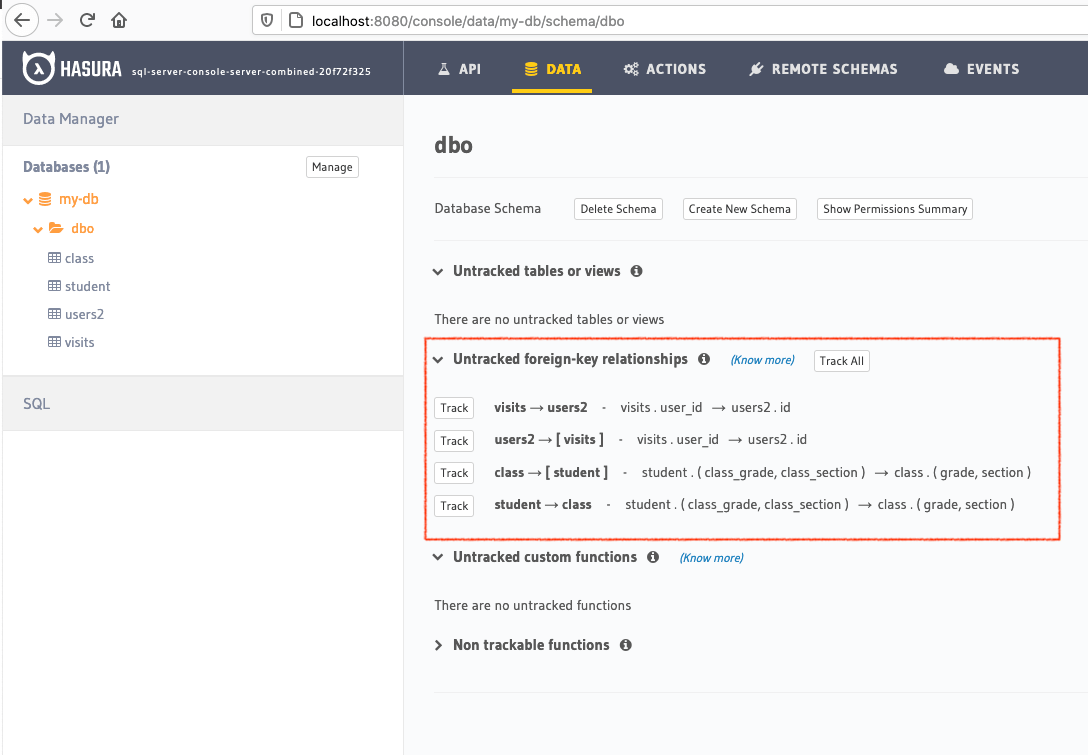
Task: Collapse Untracked foreign-key relationships section
Action: [438, 359]
